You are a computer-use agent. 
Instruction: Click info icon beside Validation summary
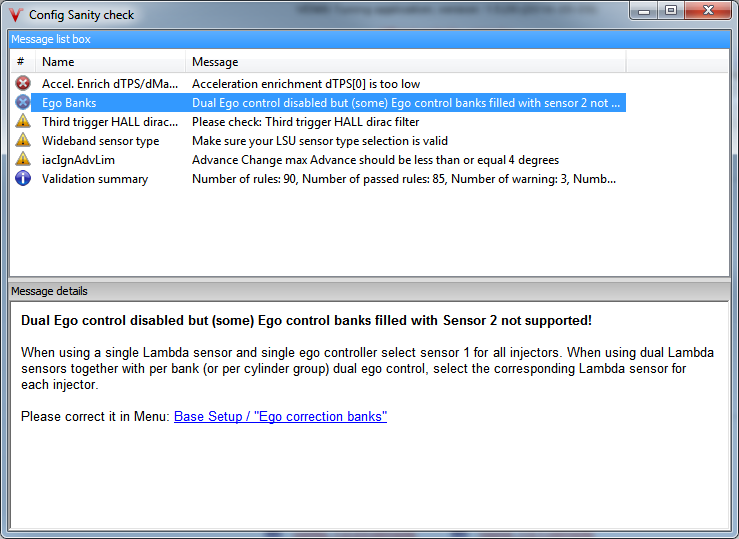pyautogui.click(x=23, y=178)
